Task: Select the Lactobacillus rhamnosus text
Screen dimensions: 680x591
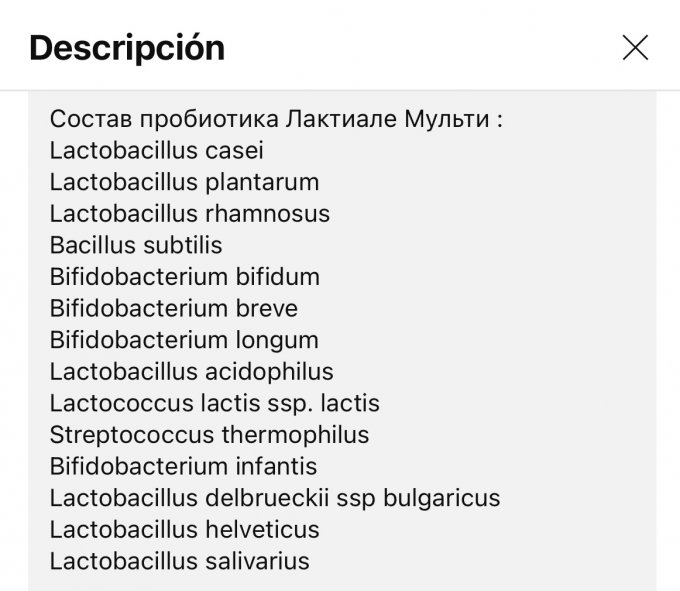Action: pos(189,214)
